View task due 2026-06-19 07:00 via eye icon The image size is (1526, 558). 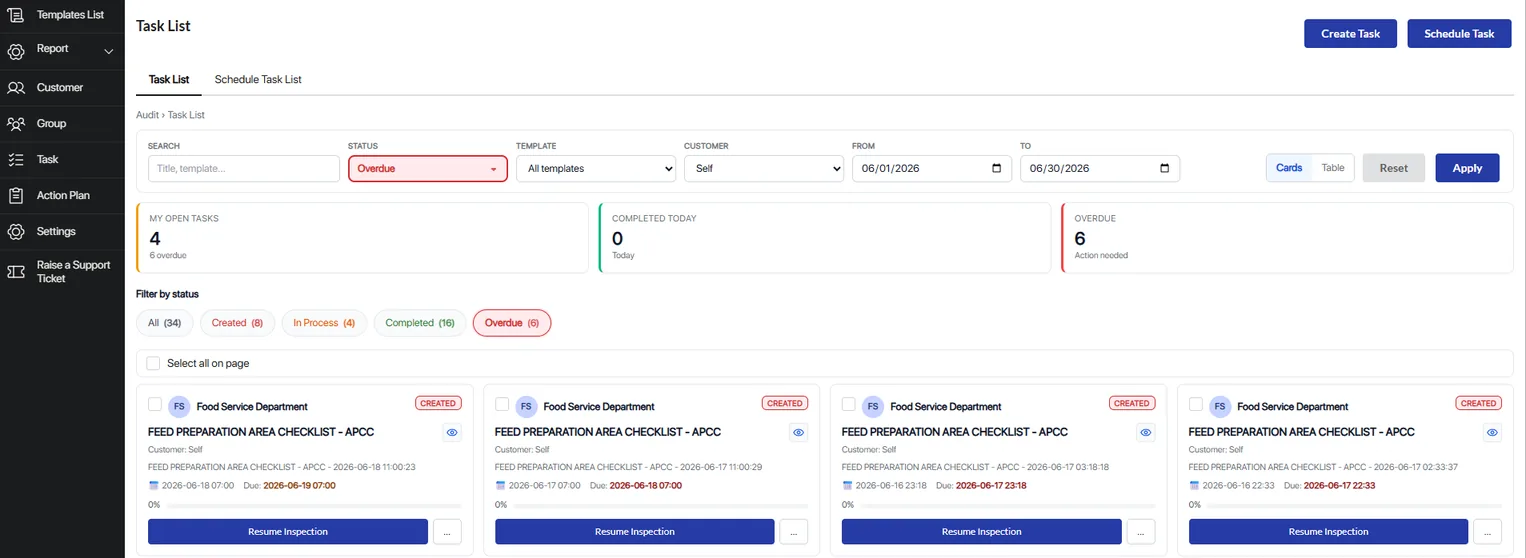(452, 433)
